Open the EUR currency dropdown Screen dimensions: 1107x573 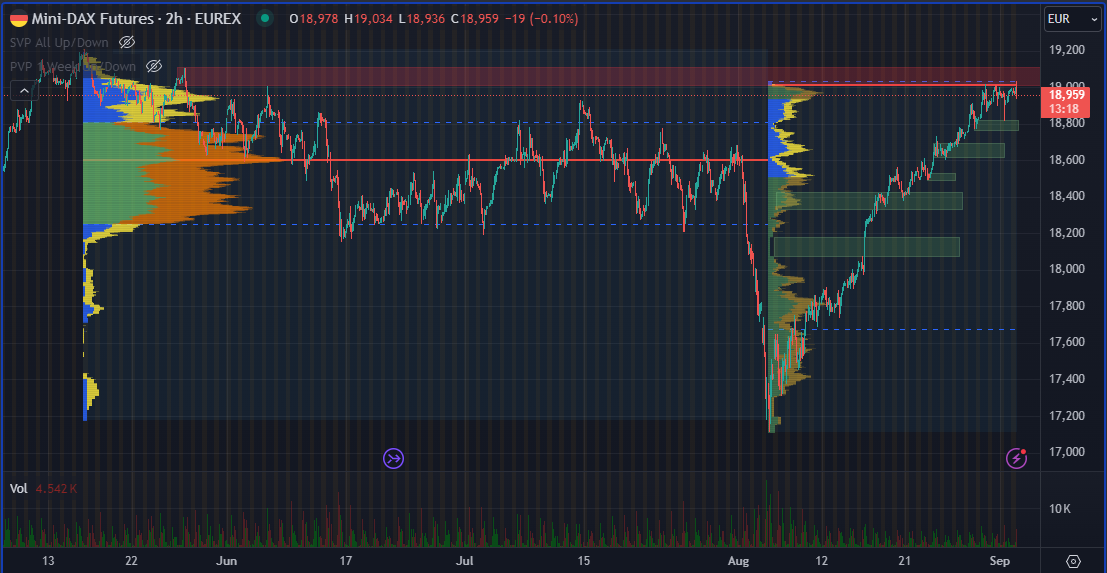point(1071,19)
